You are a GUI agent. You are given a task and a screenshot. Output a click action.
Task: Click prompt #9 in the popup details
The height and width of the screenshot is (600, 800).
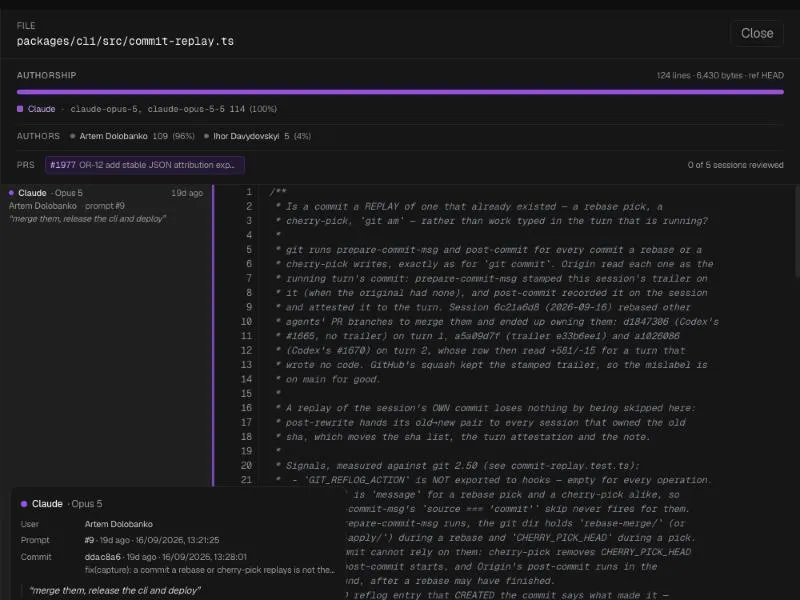pos(89,540)
